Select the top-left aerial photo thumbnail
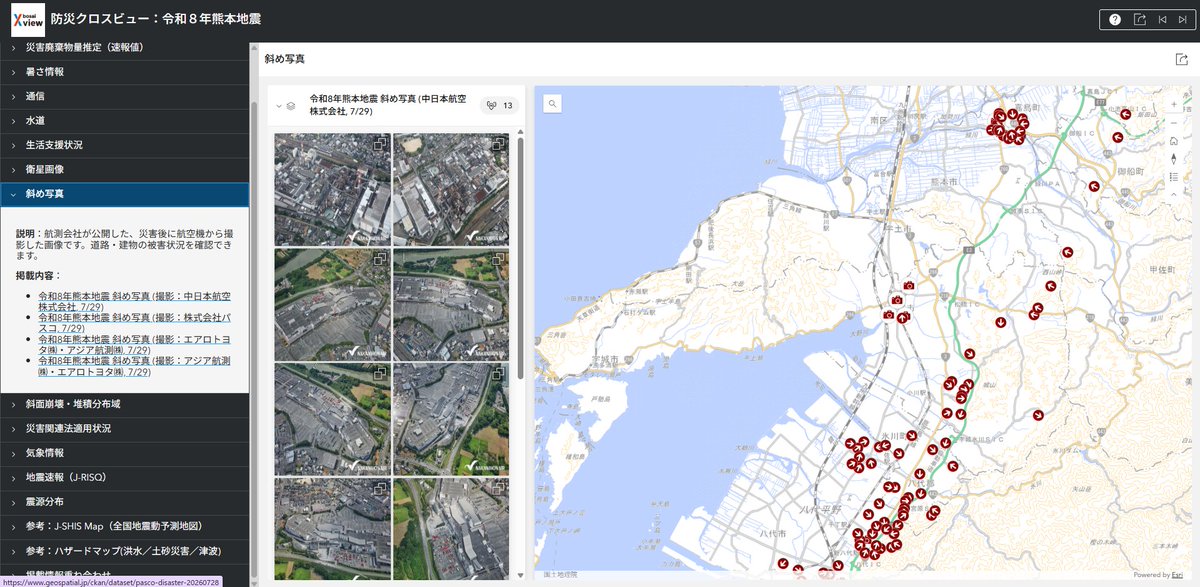Image resolution: width=1200 pixels, height=587 pixels. (x=332, y=190)
